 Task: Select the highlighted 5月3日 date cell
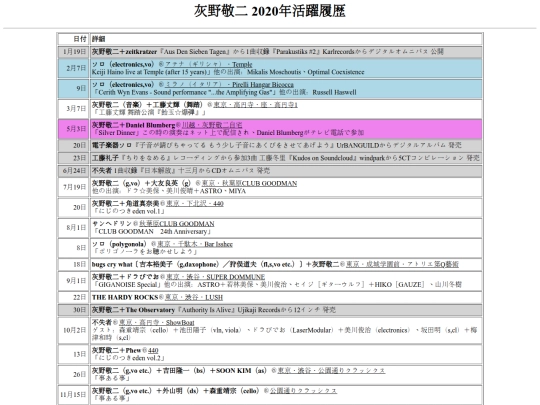click(x=74, y=129)
